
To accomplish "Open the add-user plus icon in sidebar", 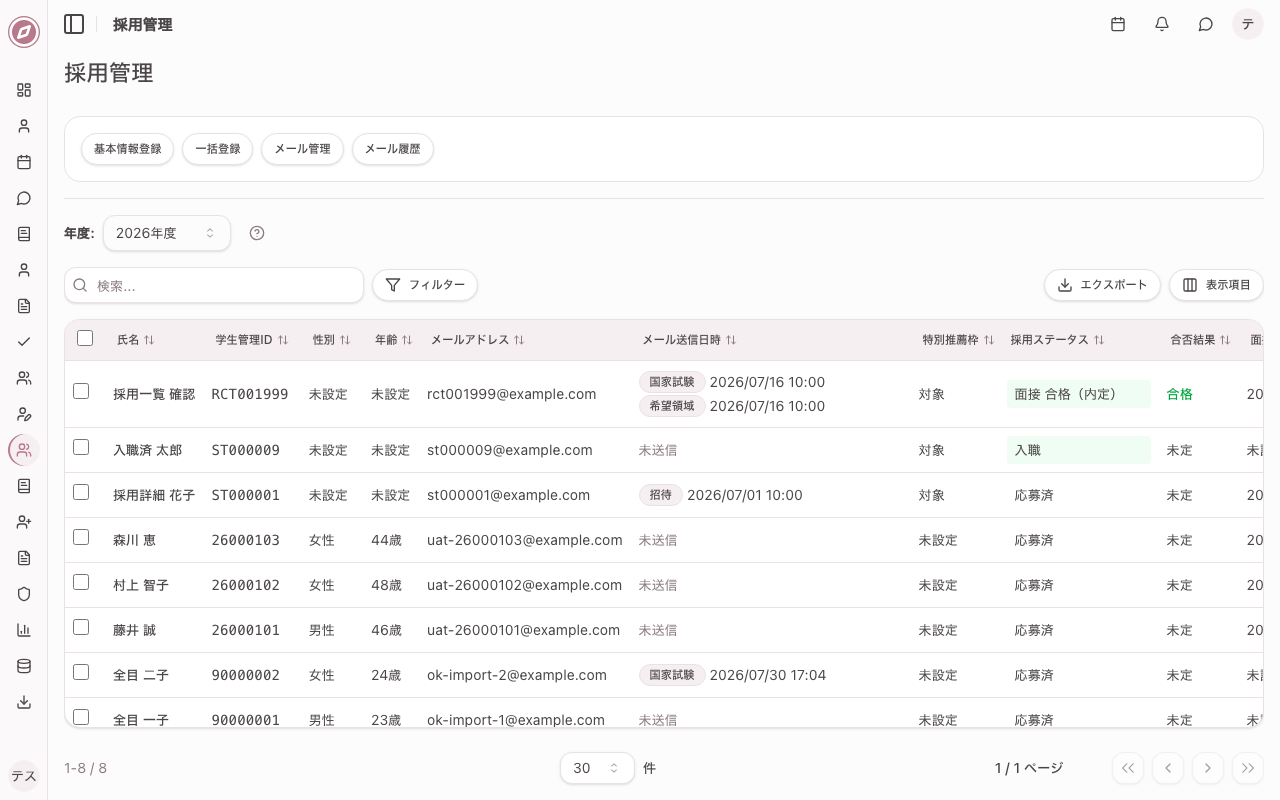I will click(24, 522).
